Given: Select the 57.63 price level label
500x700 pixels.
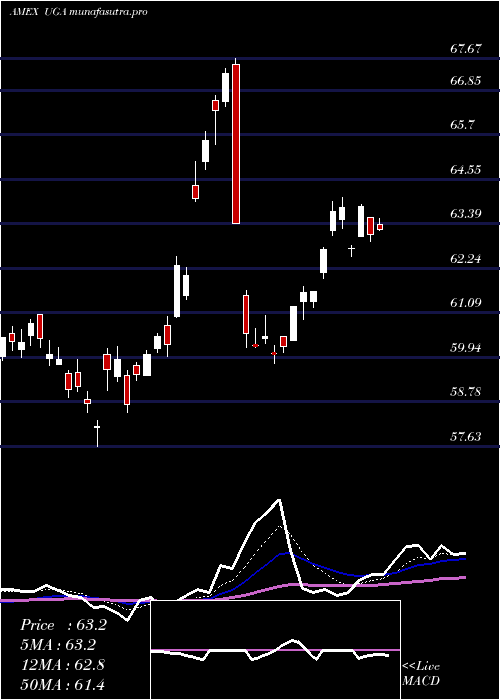Looking at the screenshot, I should pyautogui.click(x=466, y=437).
